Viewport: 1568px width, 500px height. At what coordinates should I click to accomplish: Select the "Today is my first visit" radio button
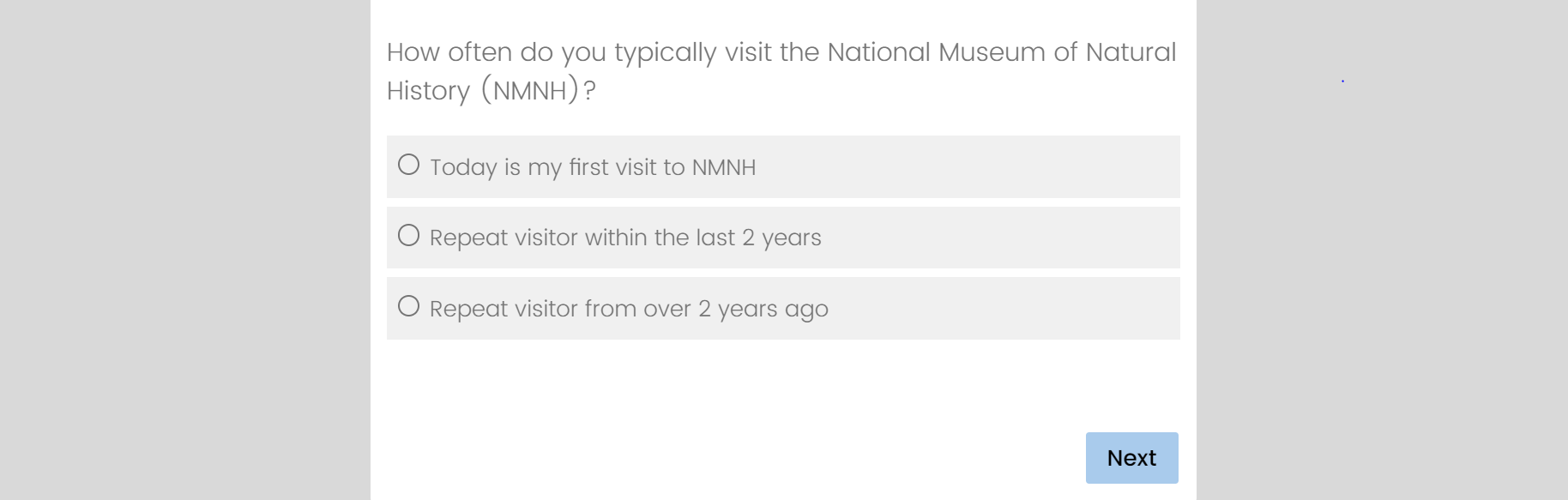tap(409, 165)
